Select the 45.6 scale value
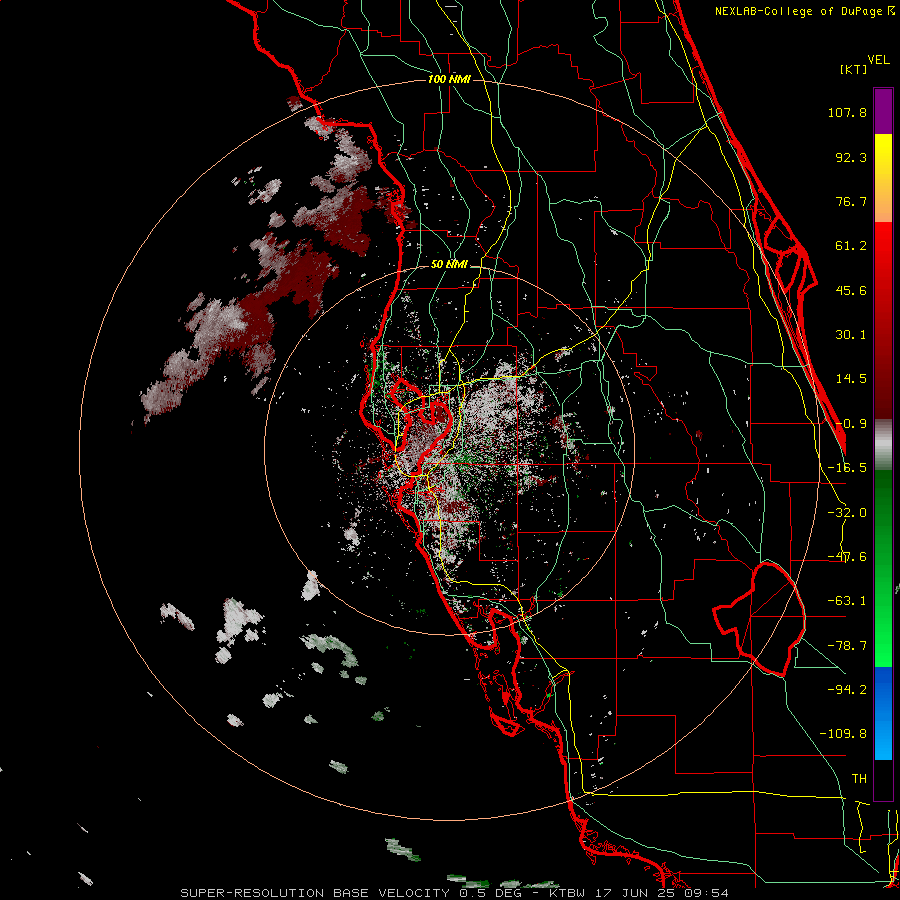900x900 pixels. pyautogui.click(x=851, y=290)
